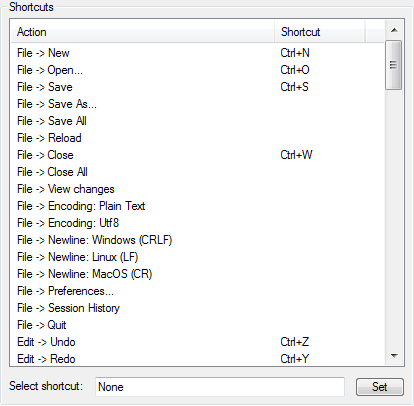Select File -> Newline: Linux (LF) row
The width and height of the screenshot is (414, 406).
197,257
